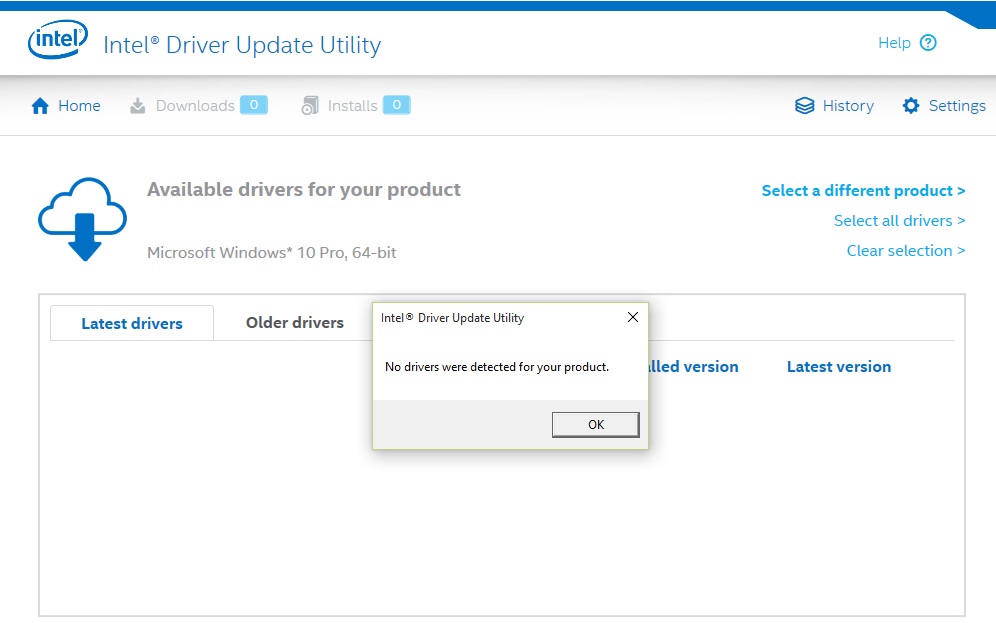Click the Help question mark icon
This screenshot has width=996, height=623.
coord(928,43)
